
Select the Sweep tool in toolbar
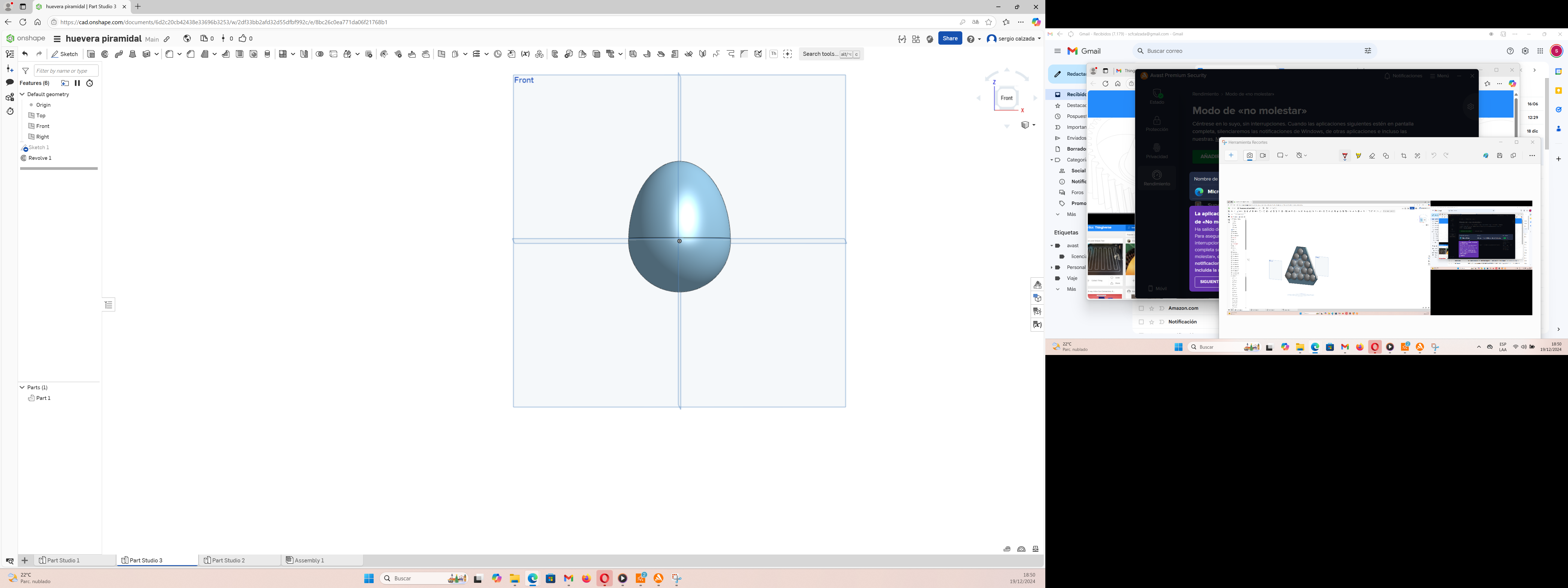(x=119, y=54)
